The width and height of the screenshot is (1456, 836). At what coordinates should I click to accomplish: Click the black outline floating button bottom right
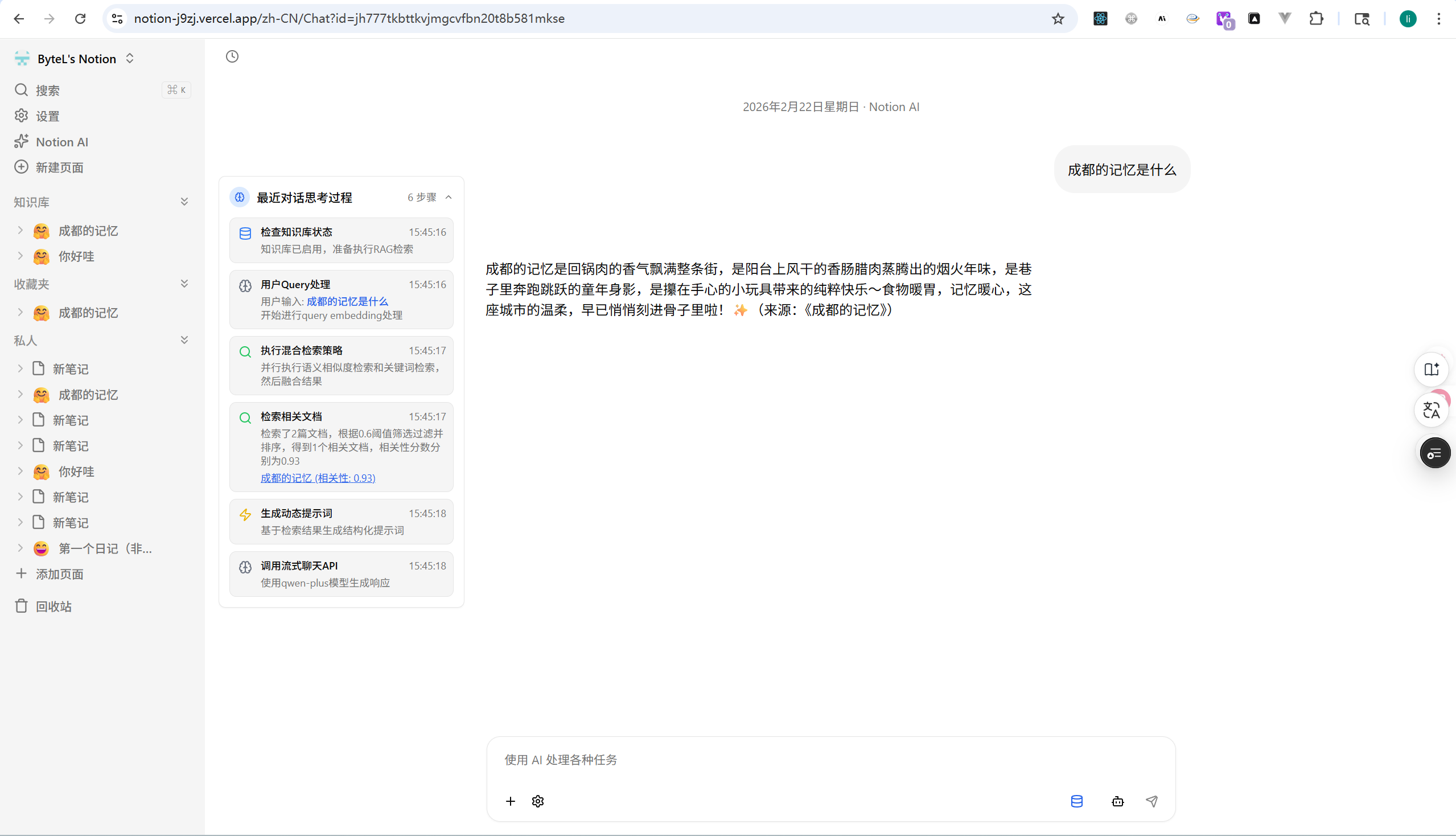(x=1434, y=452)
